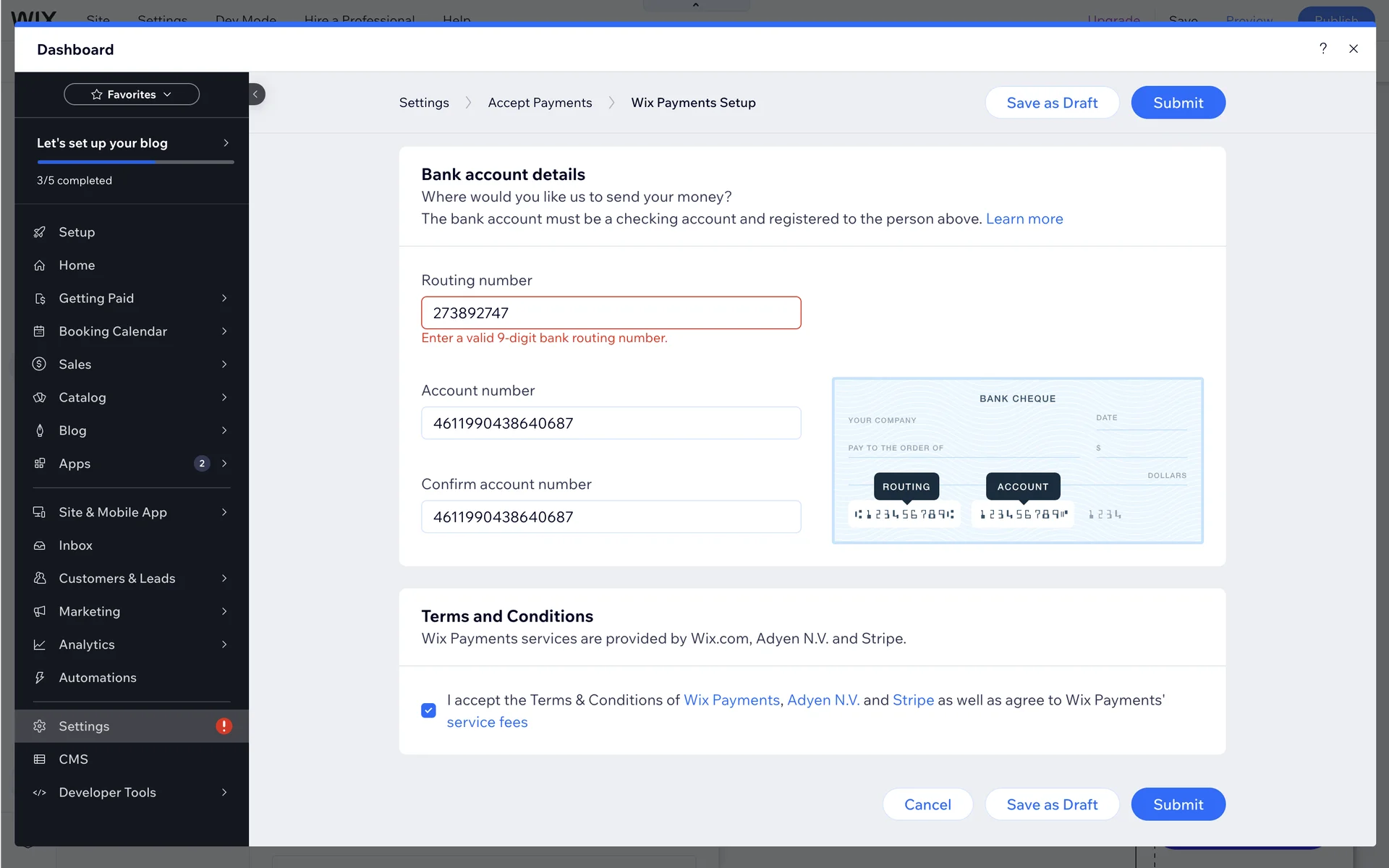Screen dimensions: 1389x868
Task: Click the CMS table icon
Action: click(x=40, y=759)
